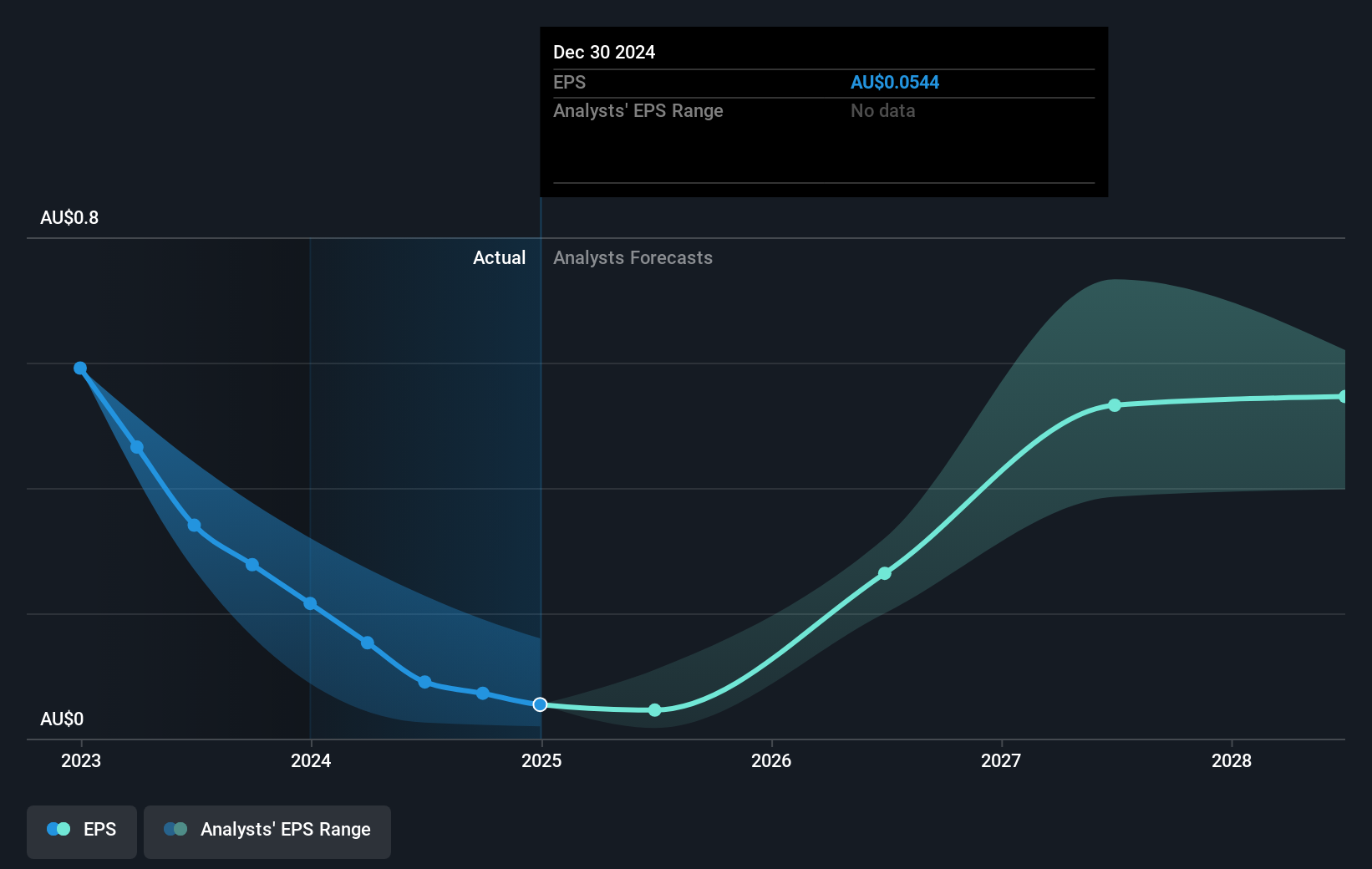This screenshot has height=869, width=1372.
Task: Click the Analysts Forecasts label
Action: pos(633,258)
